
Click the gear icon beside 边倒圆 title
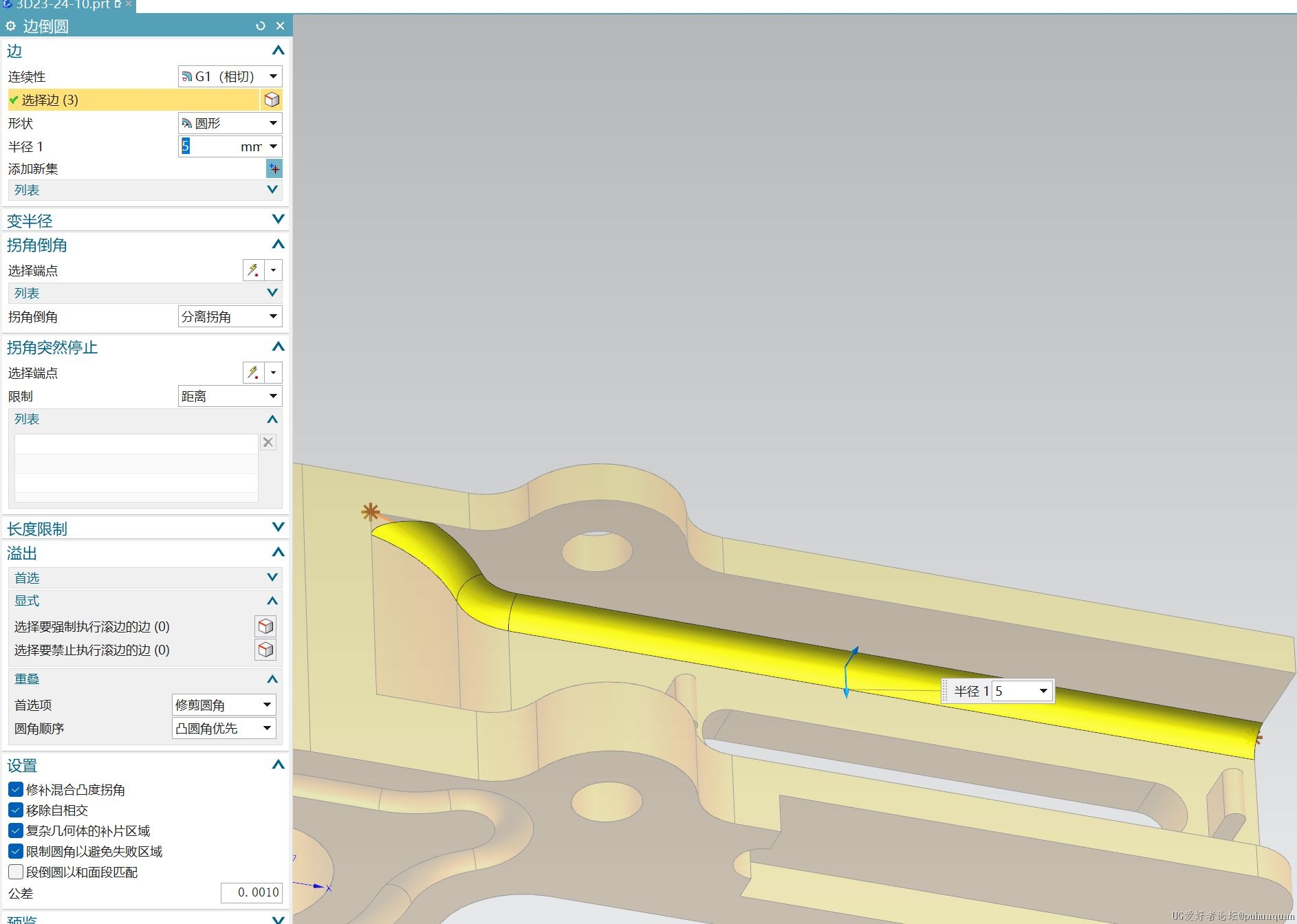[11, 26]
